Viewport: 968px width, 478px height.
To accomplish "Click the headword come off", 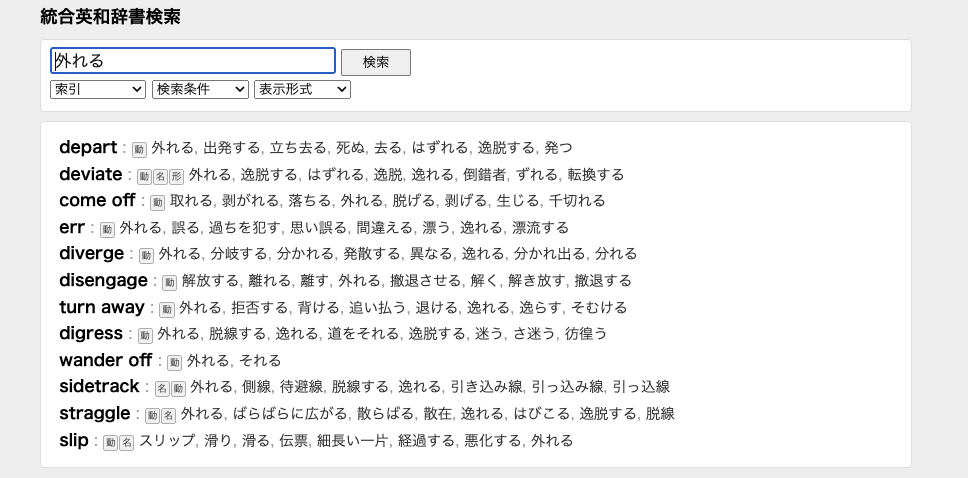I will (x=97, y=201).
